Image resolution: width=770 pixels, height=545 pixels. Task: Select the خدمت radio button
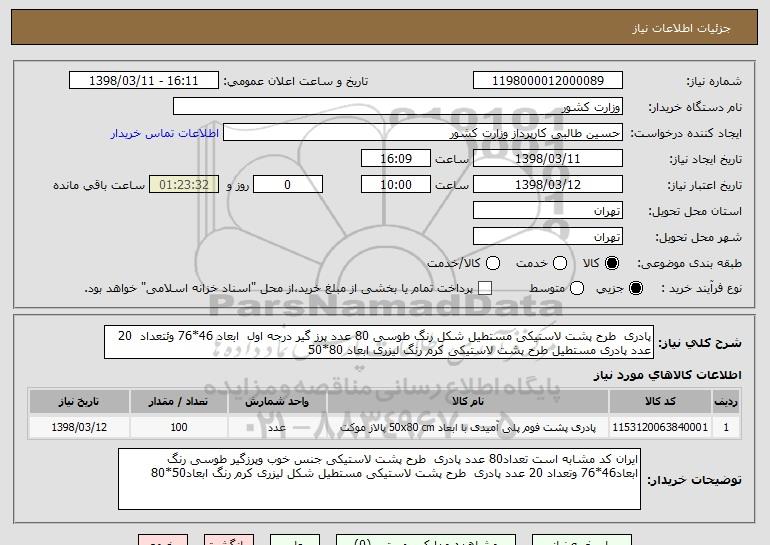[x=560, y=263]
